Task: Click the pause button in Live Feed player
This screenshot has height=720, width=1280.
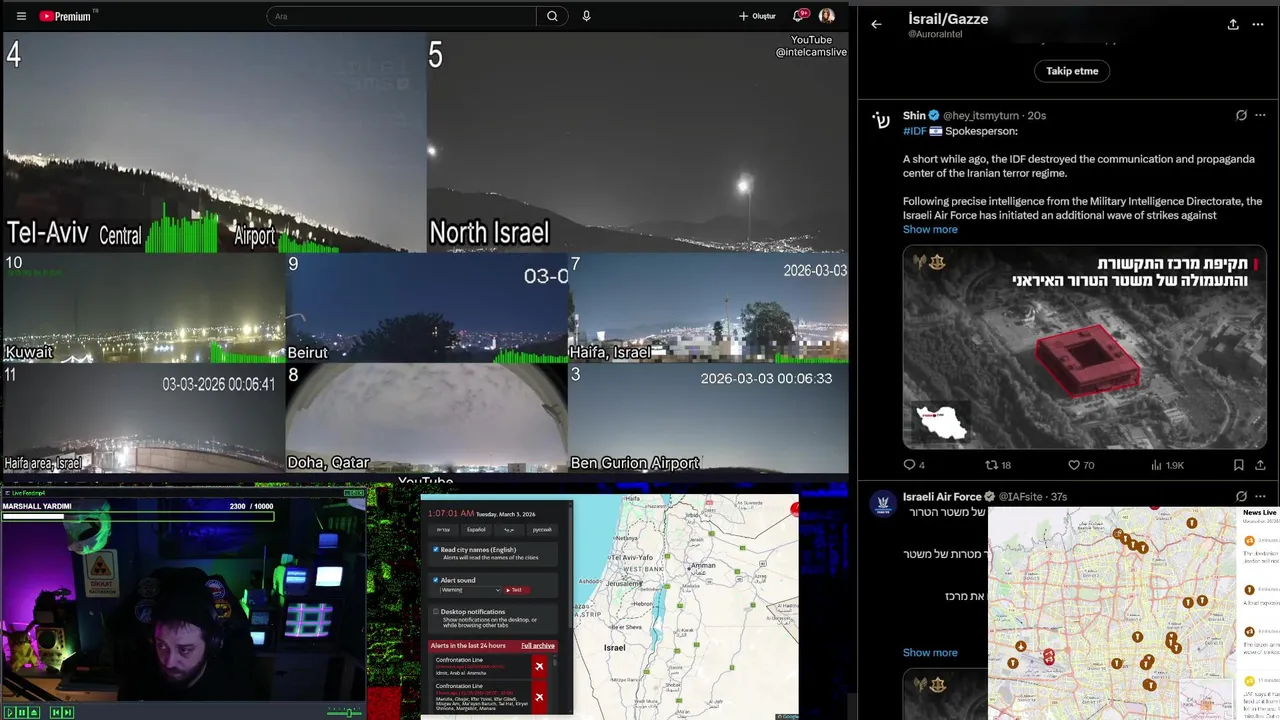Action: point(22,712)
